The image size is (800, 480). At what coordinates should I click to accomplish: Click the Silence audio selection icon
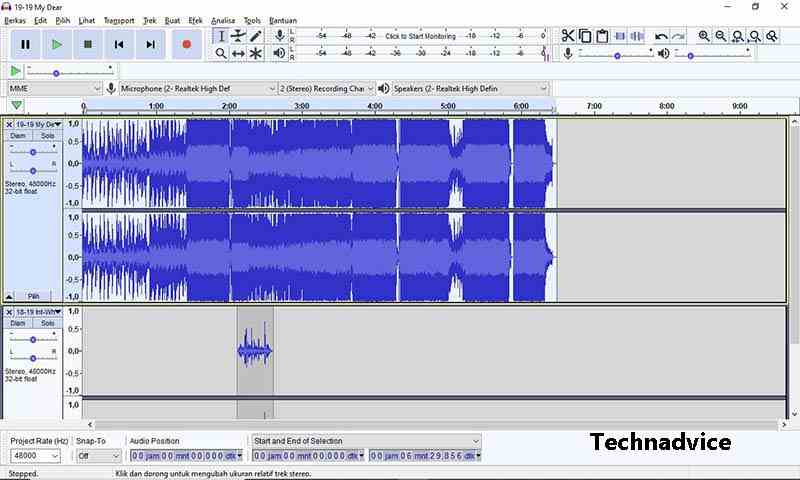click(x=637, y=36)
